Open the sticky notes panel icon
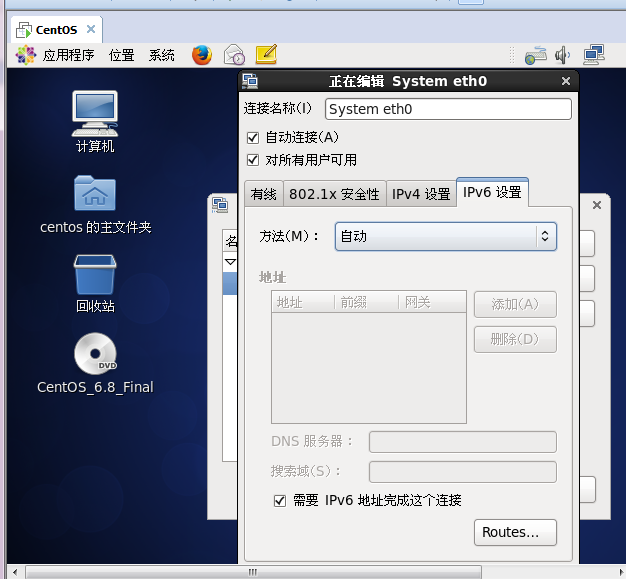Viewport: 626px width, 579px height. (266, 54)
